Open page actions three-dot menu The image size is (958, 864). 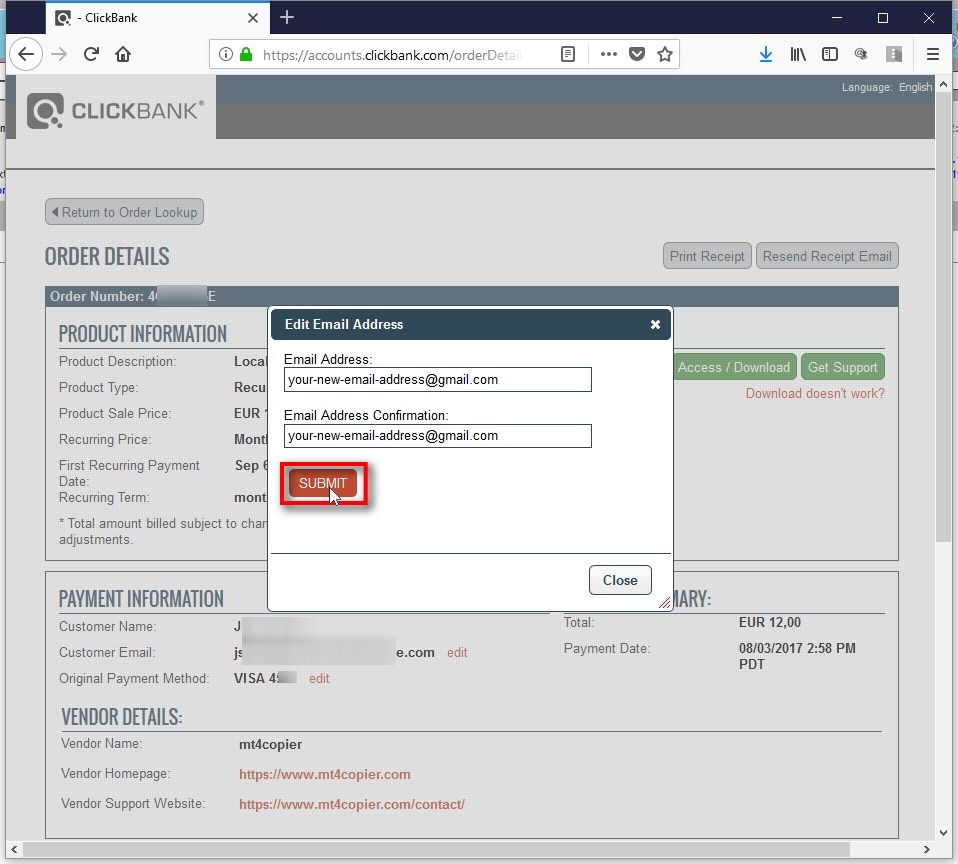pyautogui.click(x=609, y=54)
